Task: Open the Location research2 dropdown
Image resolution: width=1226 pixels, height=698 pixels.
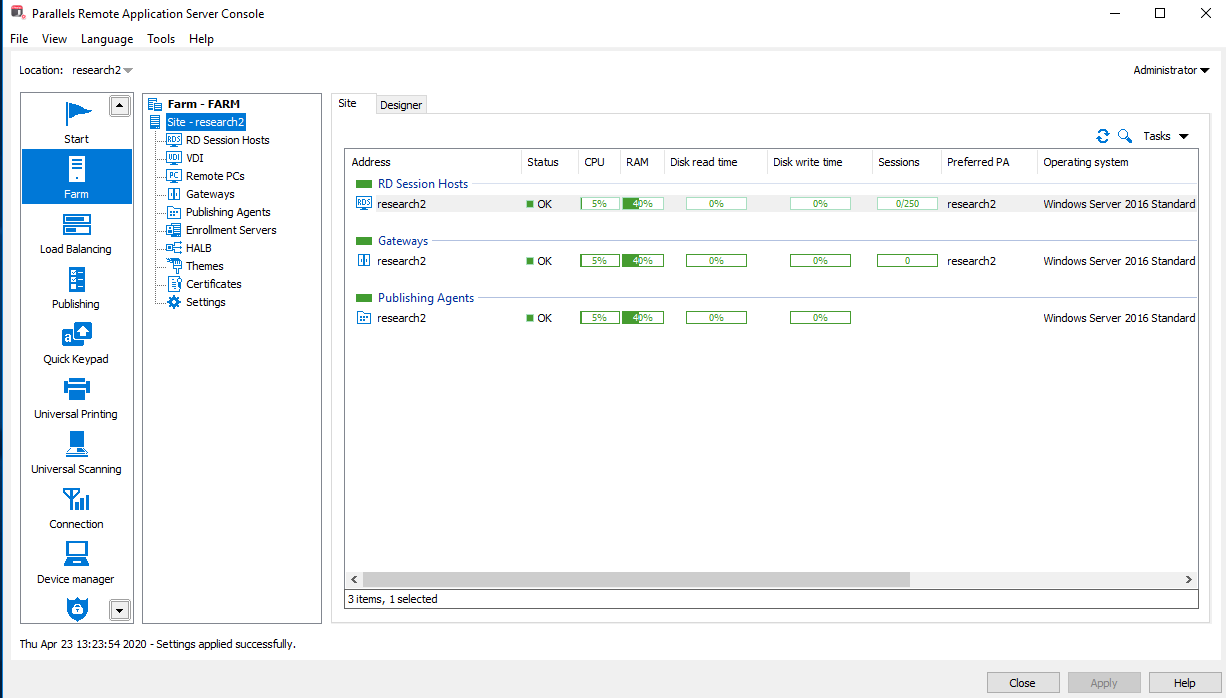Action: pos(103,70)
